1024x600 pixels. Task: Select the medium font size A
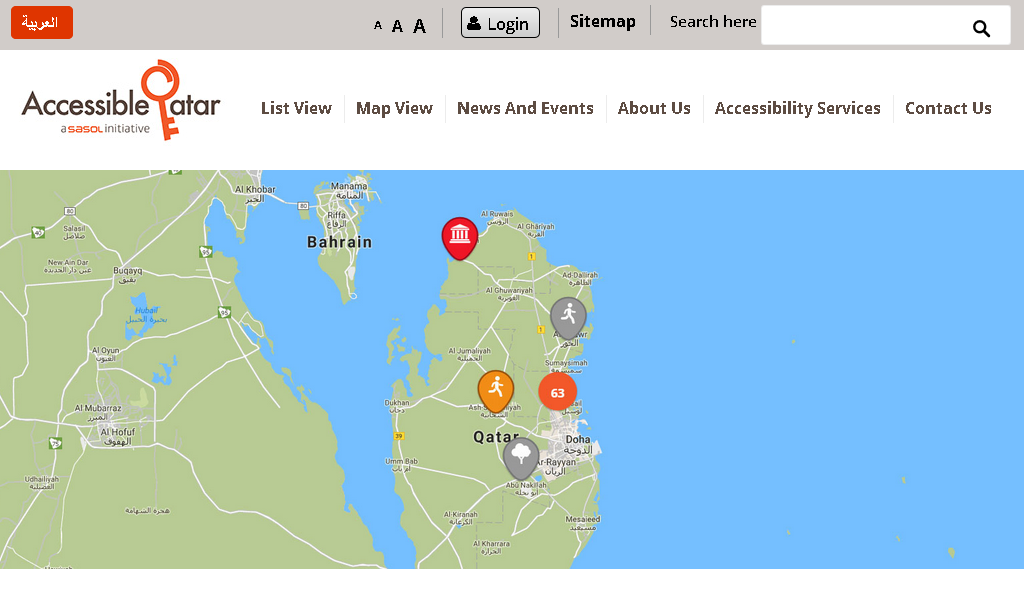coord(397,26)
